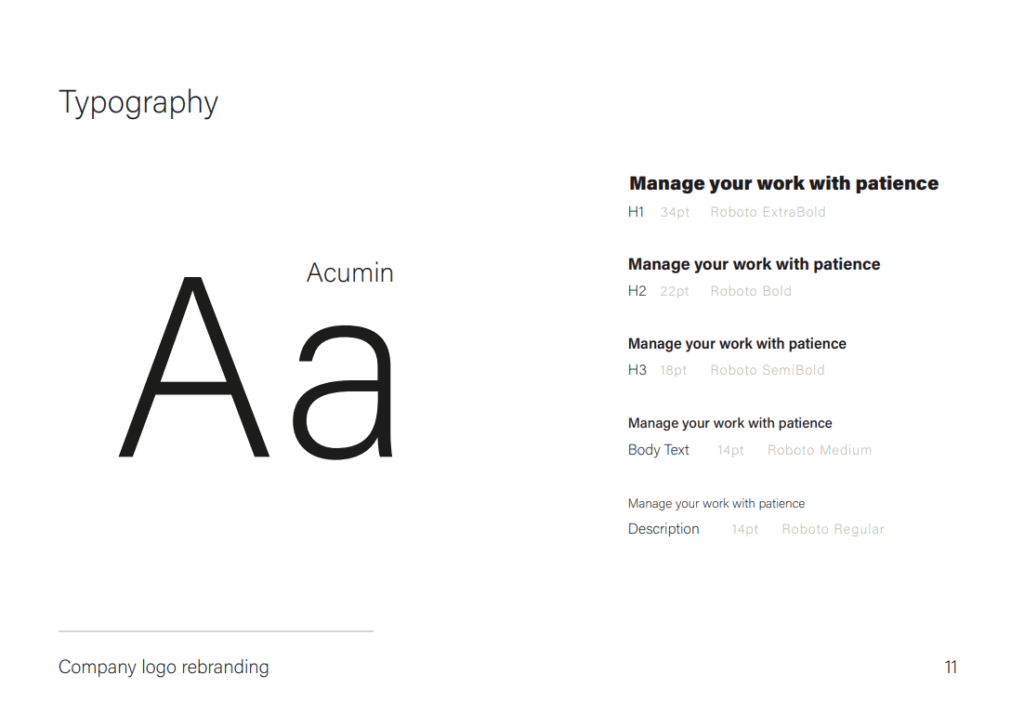Click the large lowercase a specimen

click(x=343, y=392)
